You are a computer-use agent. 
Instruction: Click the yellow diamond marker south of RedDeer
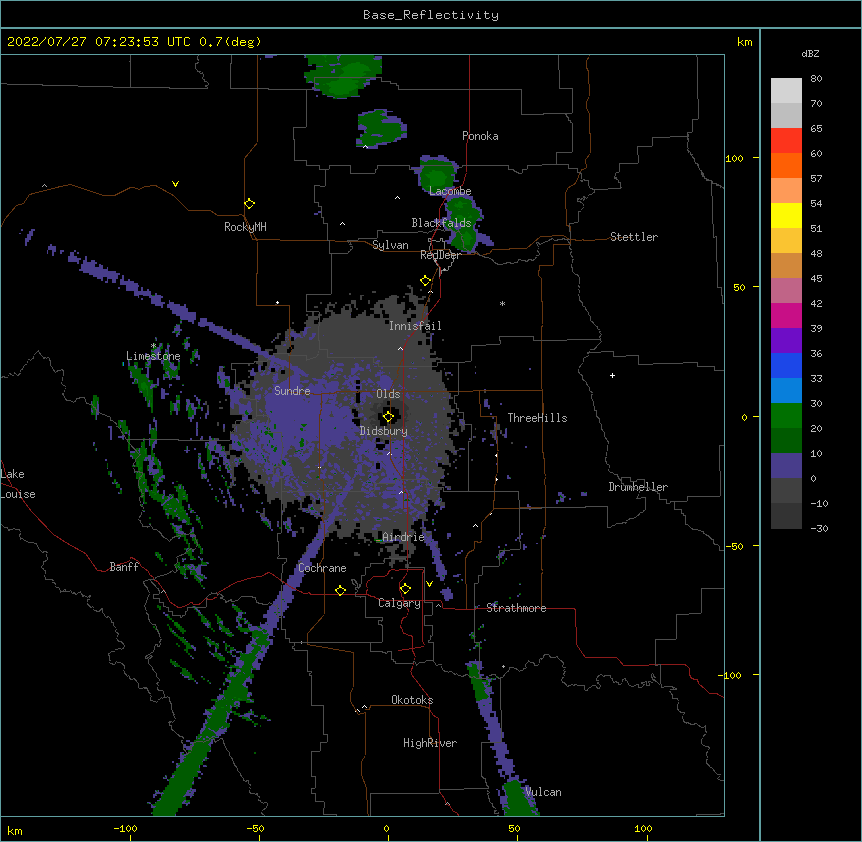click(x=426, y=281)
